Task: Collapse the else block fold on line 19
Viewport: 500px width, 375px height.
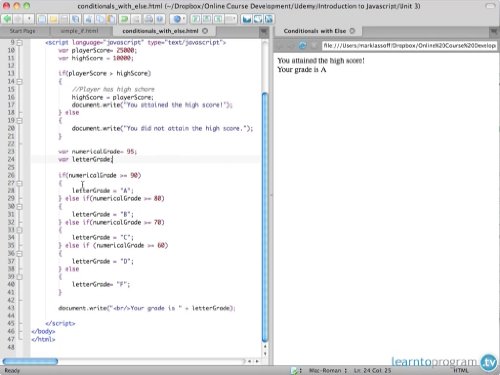Action: [x=20, y=121]
